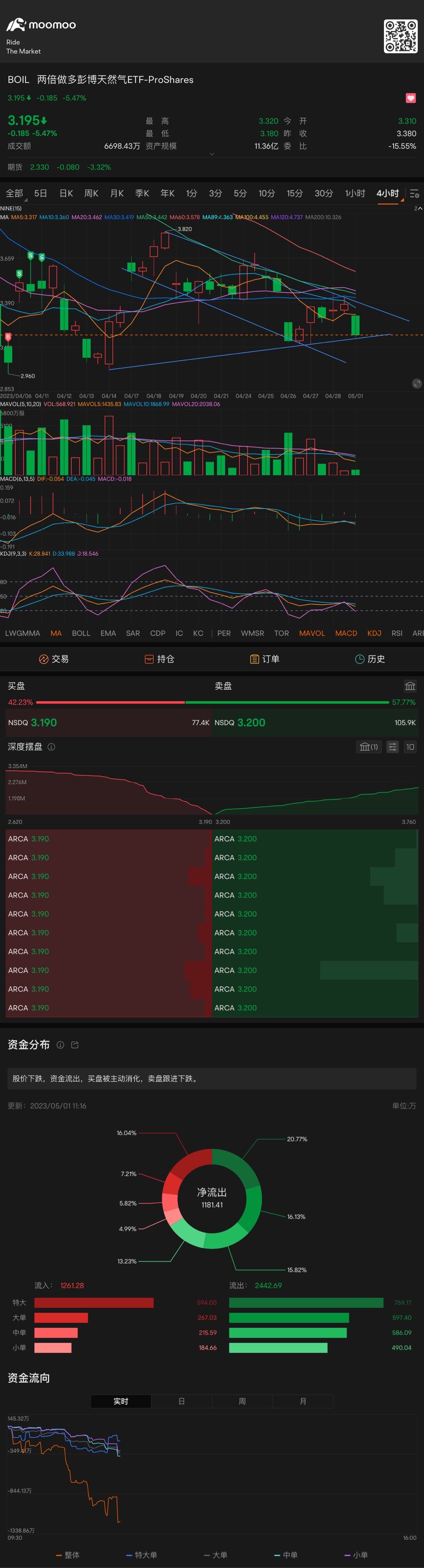424x1568 pixels.
Task: Select 5日 timeframe tab
Action: [x=41, y=194]
